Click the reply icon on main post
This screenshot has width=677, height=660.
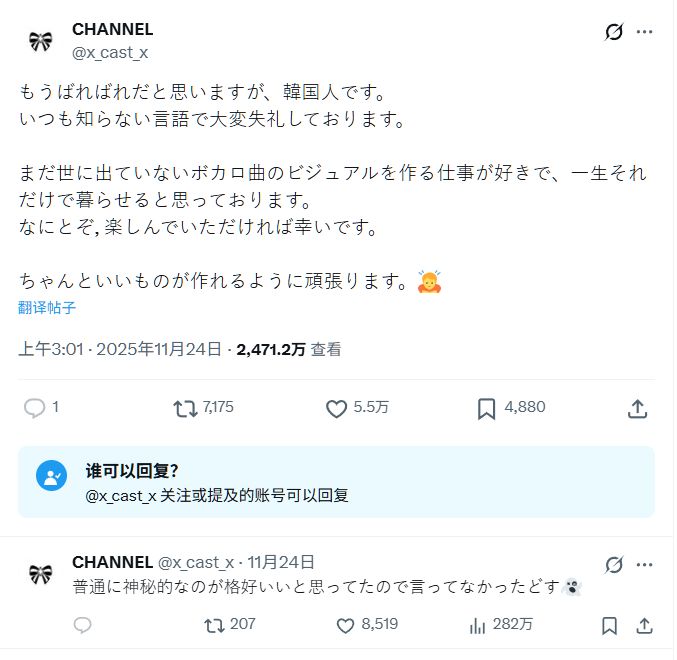coord(35,408)
